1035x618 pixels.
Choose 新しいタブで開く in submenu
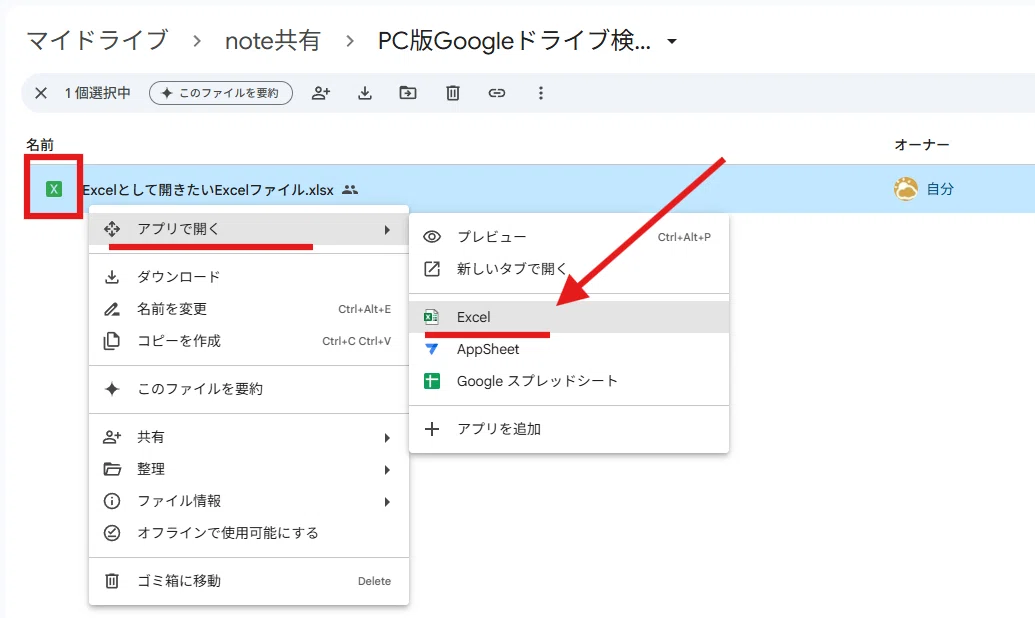coord(569,269)
